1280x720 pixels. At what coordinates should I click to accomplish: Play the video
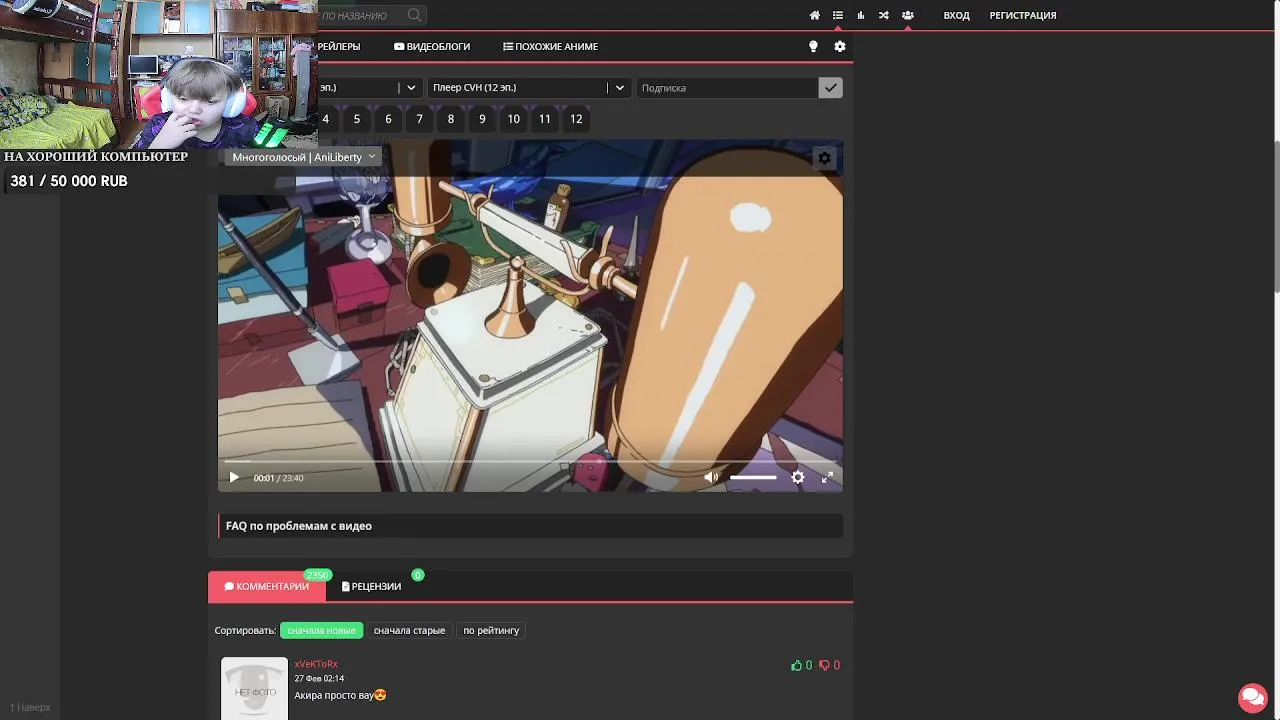[234, 477]
